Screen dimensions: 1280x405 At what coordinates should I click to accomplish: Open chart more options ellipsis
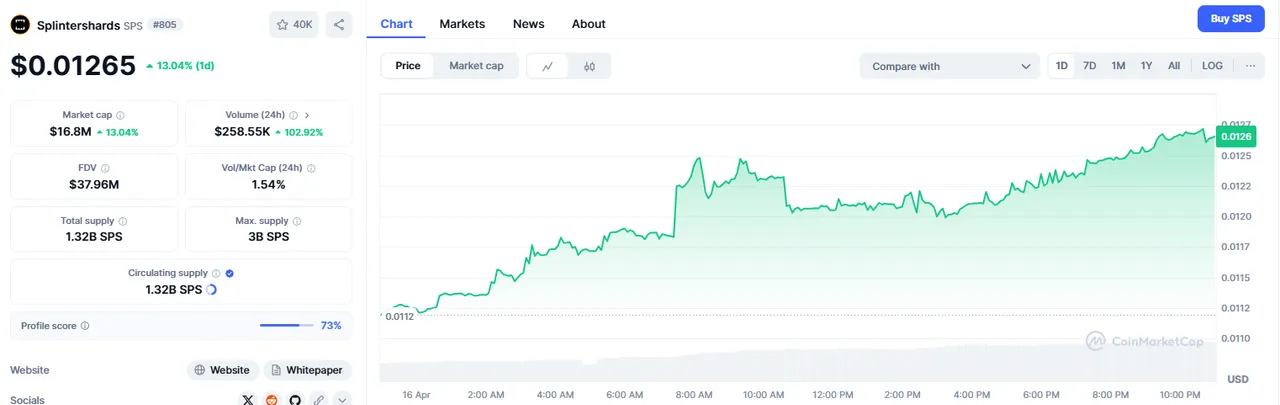[1250, 66]
